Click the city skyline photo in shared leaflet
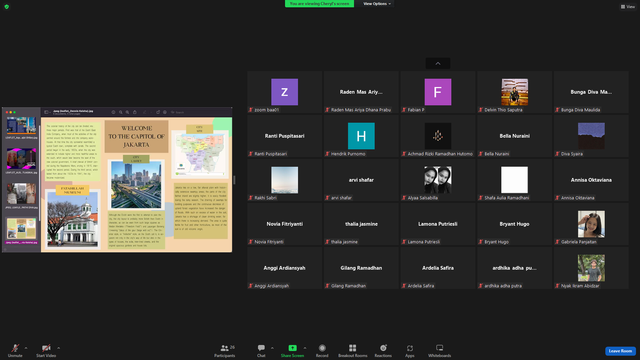The width and height of the screenshot is (640, 360). 136,185
